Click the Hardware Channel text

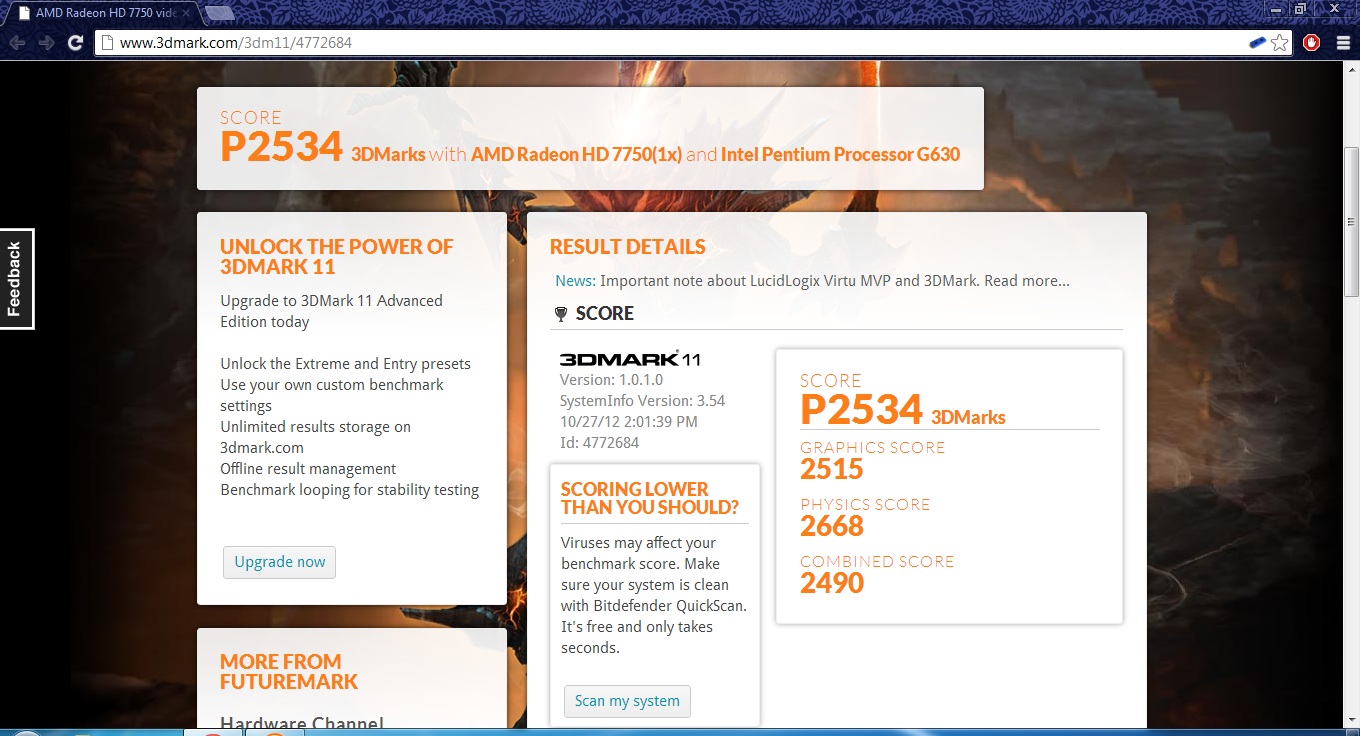[x=302, y=725]
